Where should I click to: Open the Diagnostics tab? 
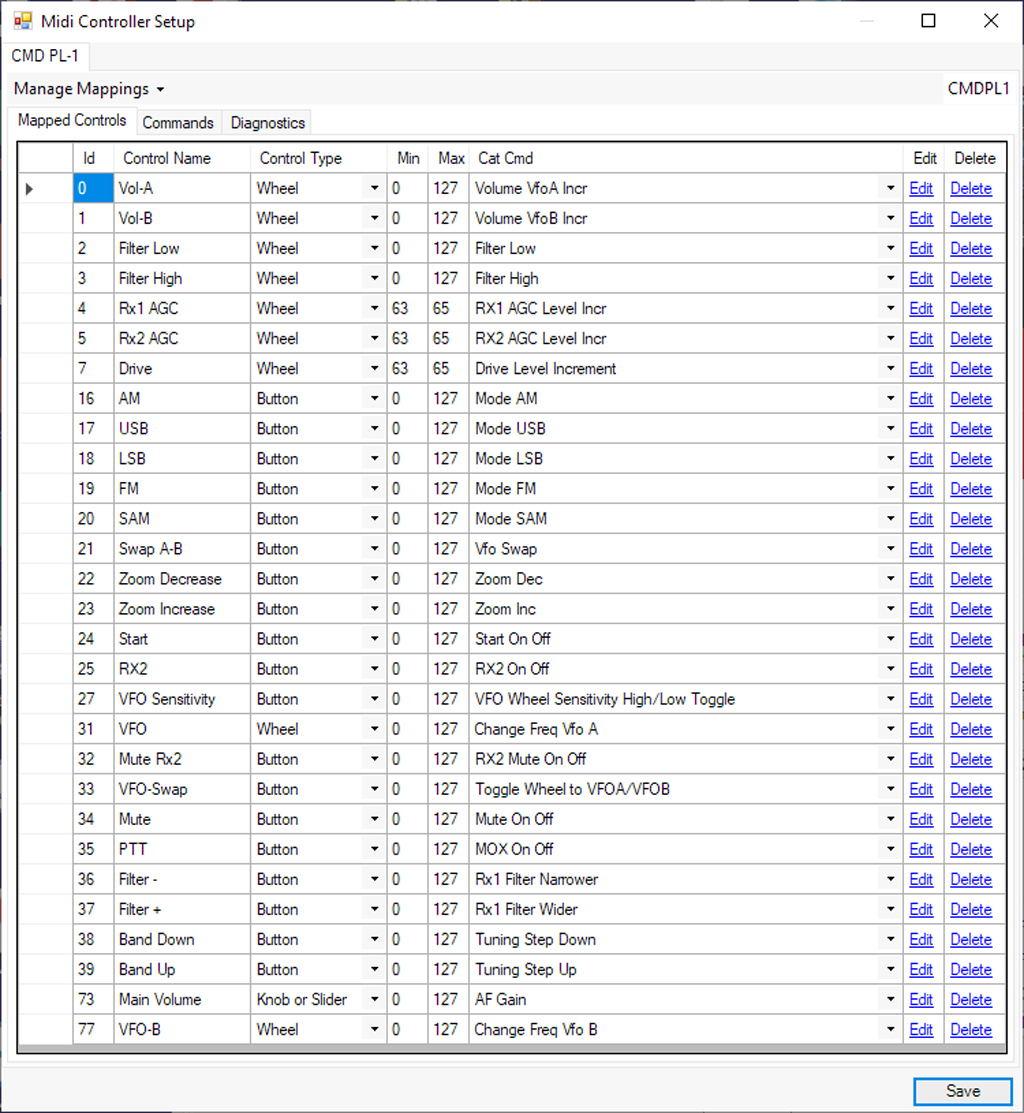[x=268, y=123]
